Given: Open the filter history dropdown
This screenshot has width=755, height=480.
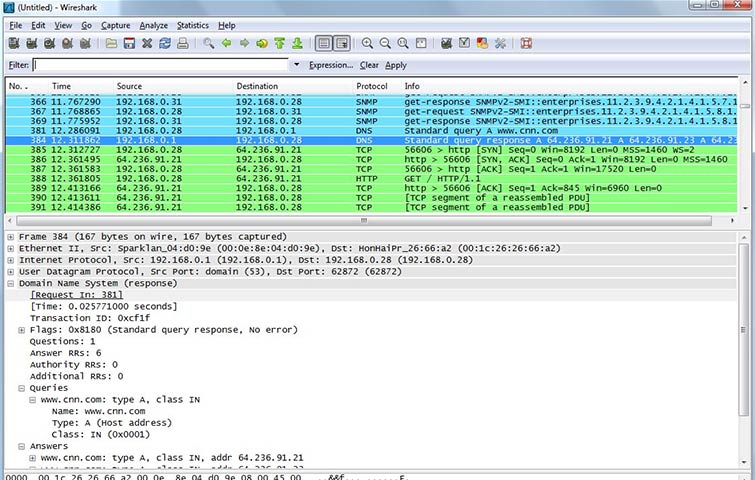Looking at the screenshot, I should point(297,65).
